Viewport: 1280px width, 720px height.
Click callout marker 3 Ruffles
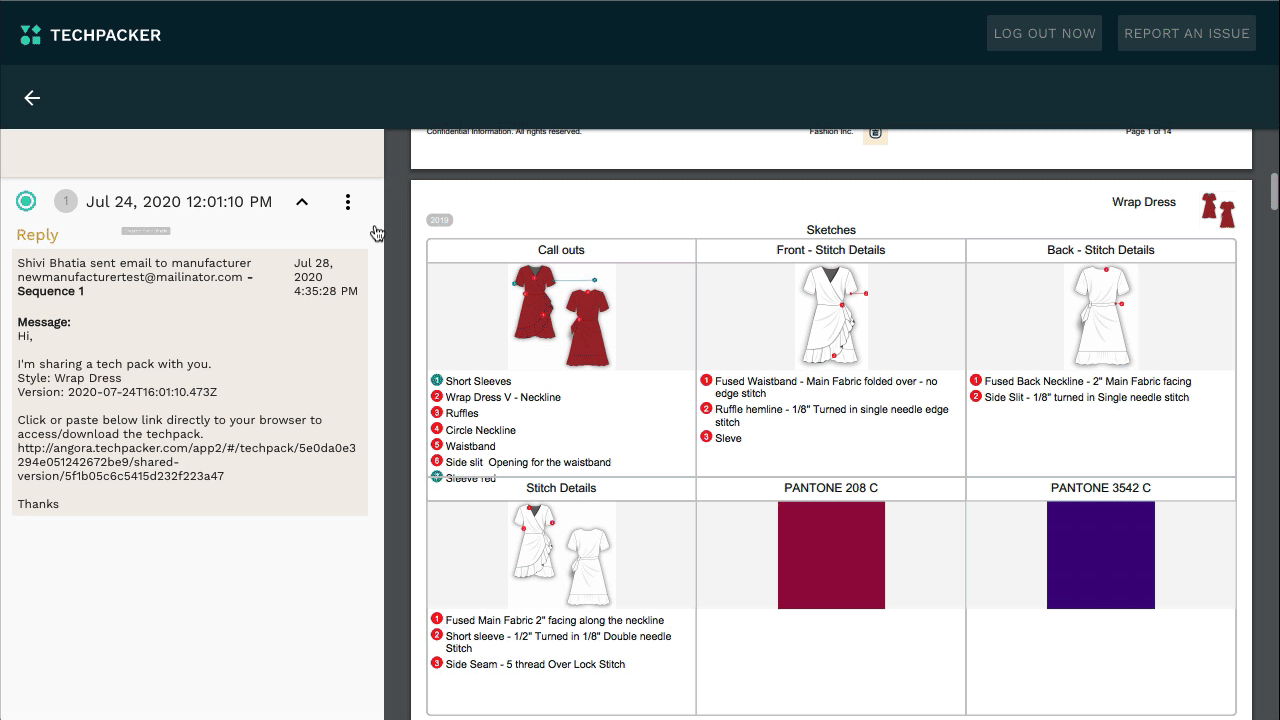(437, 413)
